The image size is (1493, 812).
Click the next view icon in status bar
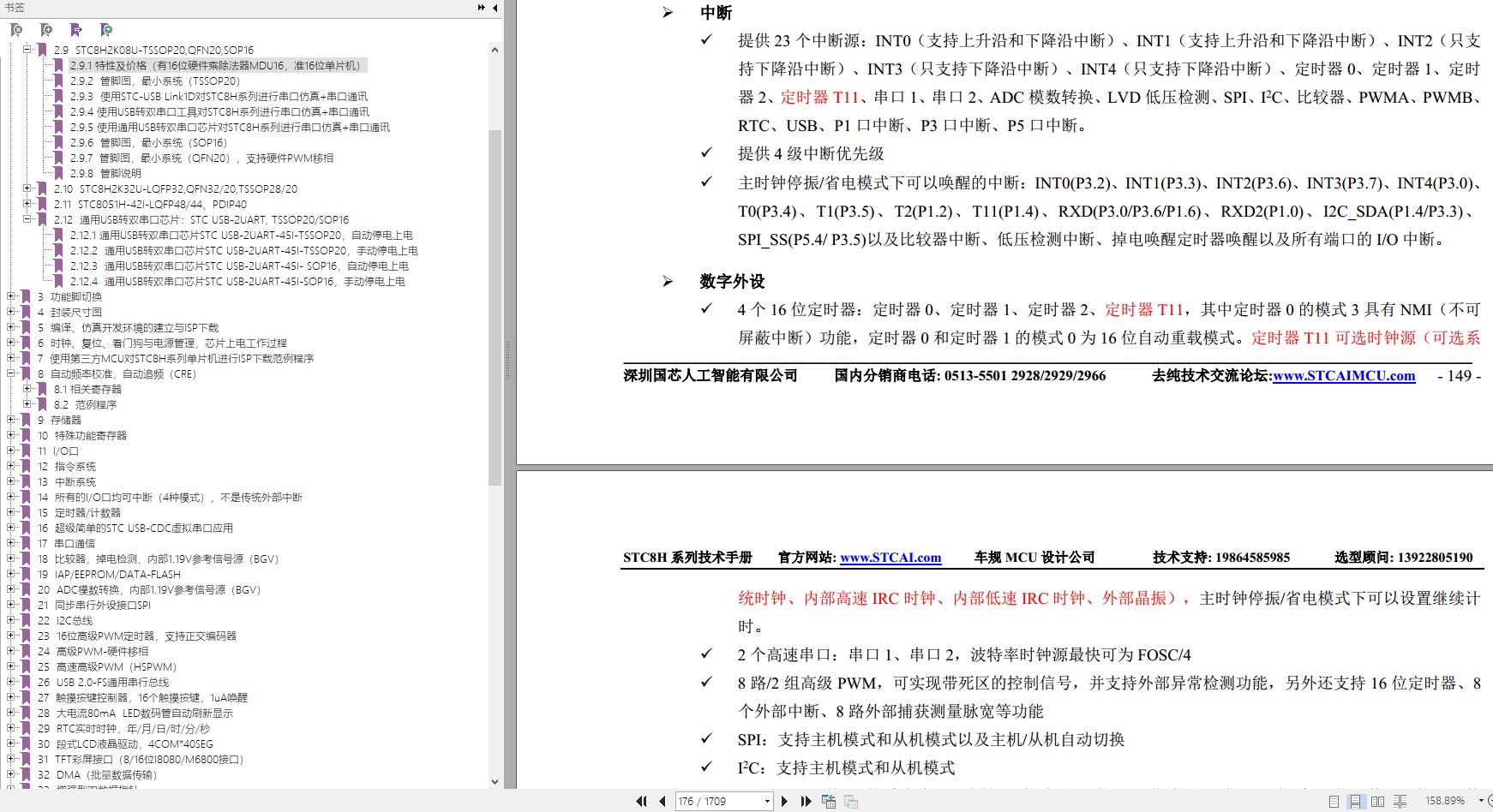click(x=851, y=801)
